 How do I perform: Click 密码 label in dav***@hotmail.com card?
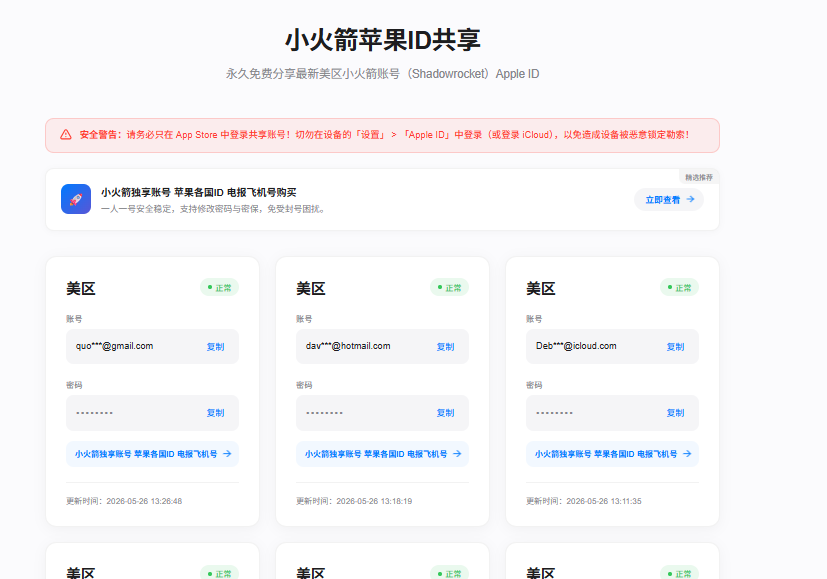click(x=304, y=385)
